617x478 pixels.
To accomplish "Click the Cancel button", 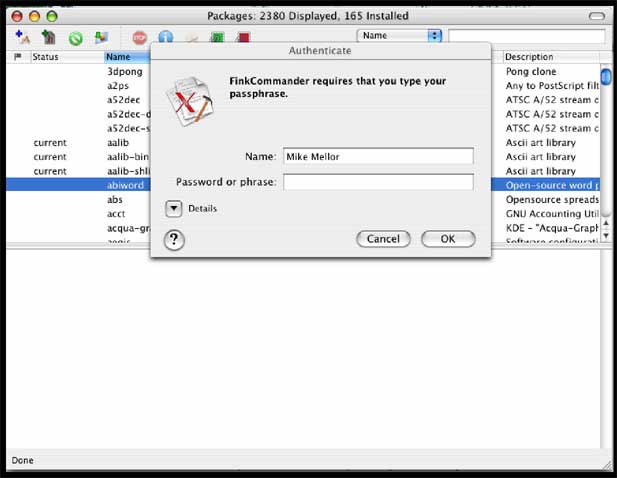I will (x=383, y=239).
